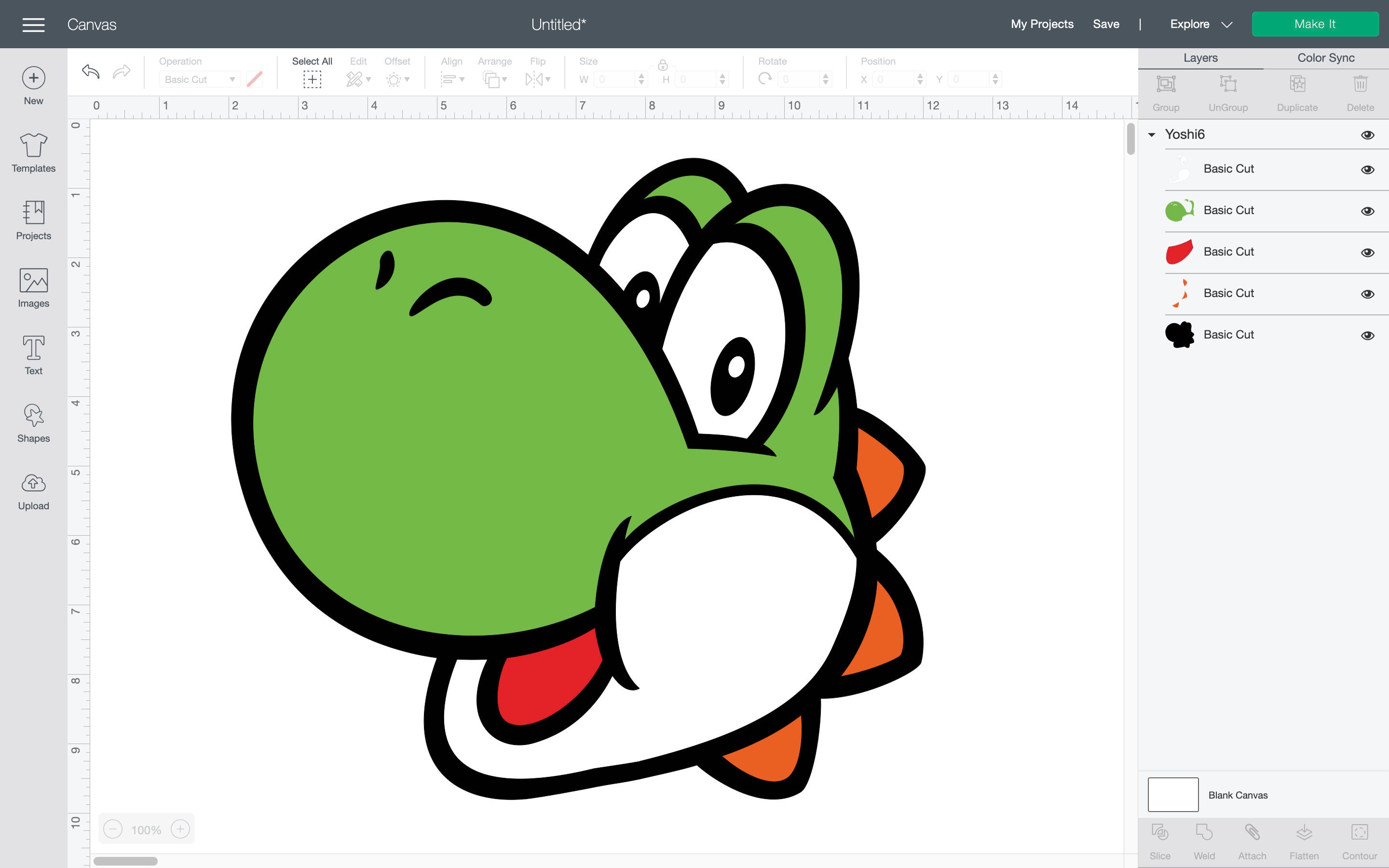The width and height of the screenshot is (1389, 868).
Task: Open the Projects panel
Action: point(33,220)
